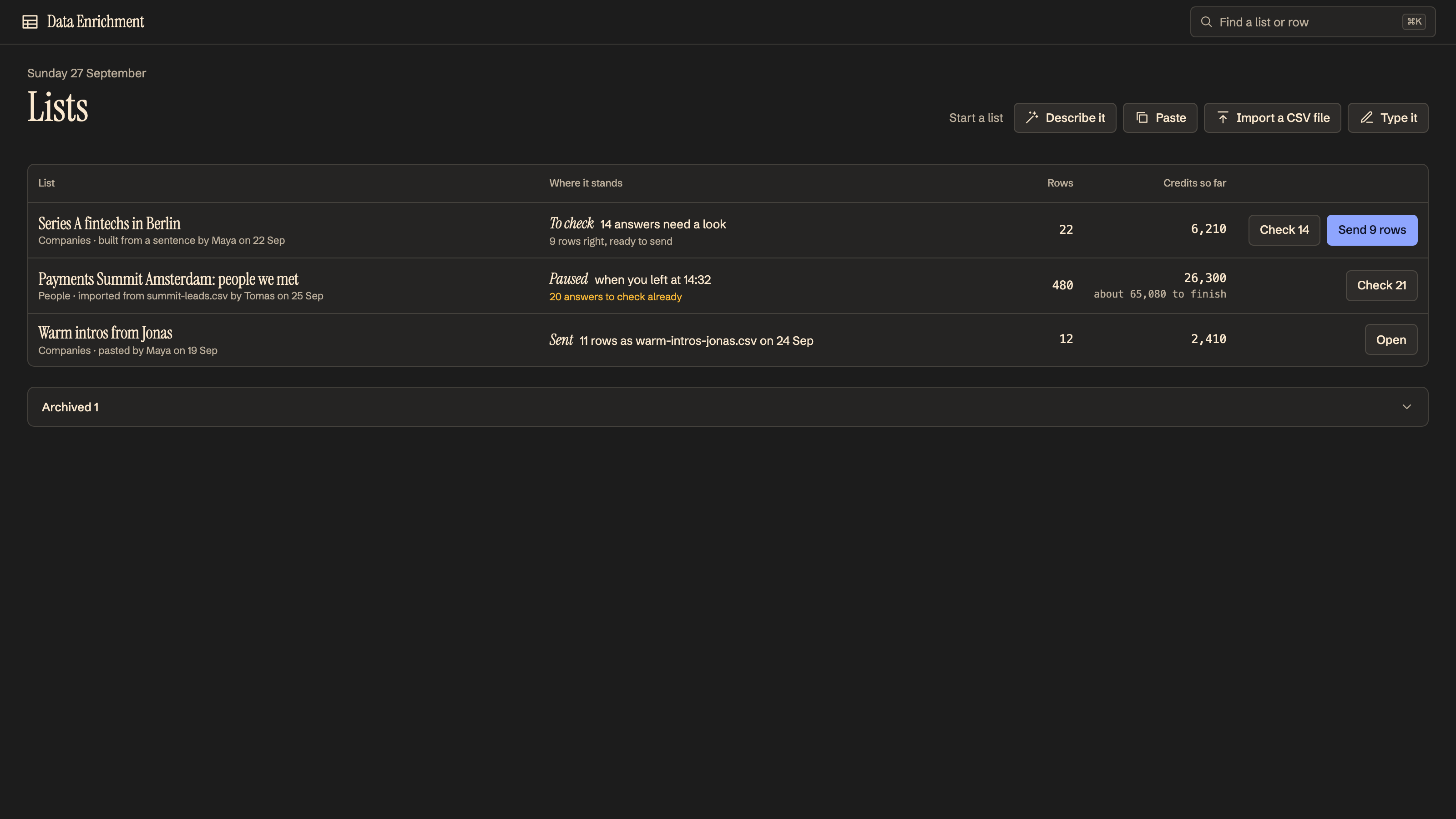Click the Data Enrichment table logo icon
The image size is (1456, 819).
pos(30,22)
